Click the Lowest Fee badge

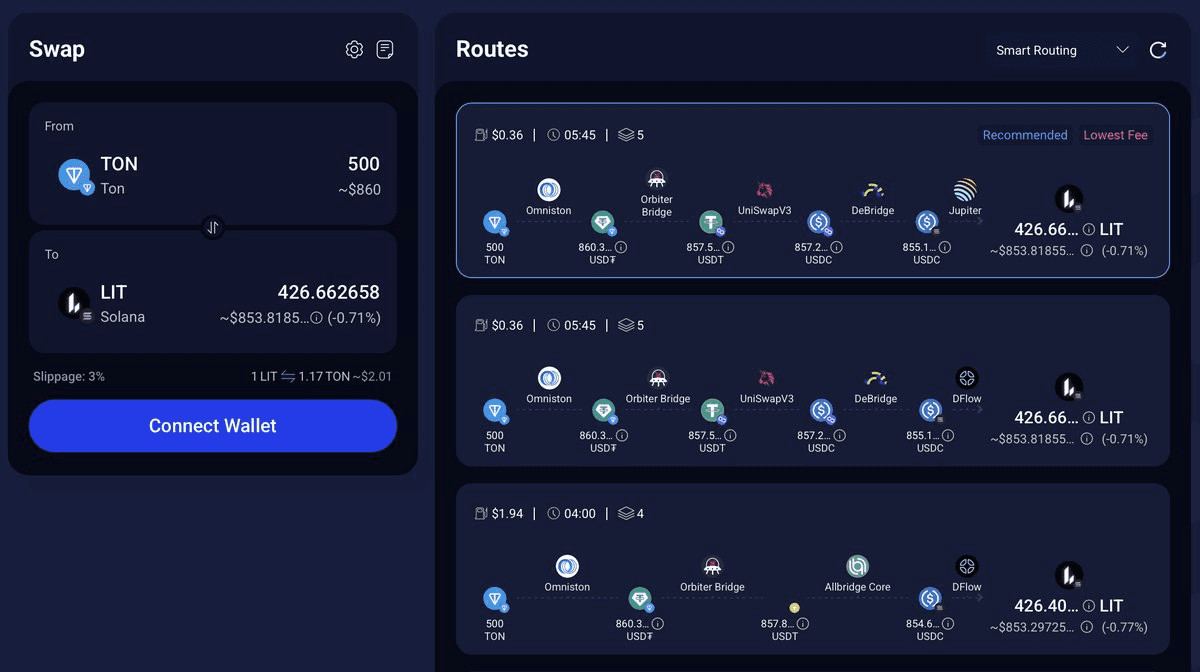pyautogui.click(x=1115, y=135)
